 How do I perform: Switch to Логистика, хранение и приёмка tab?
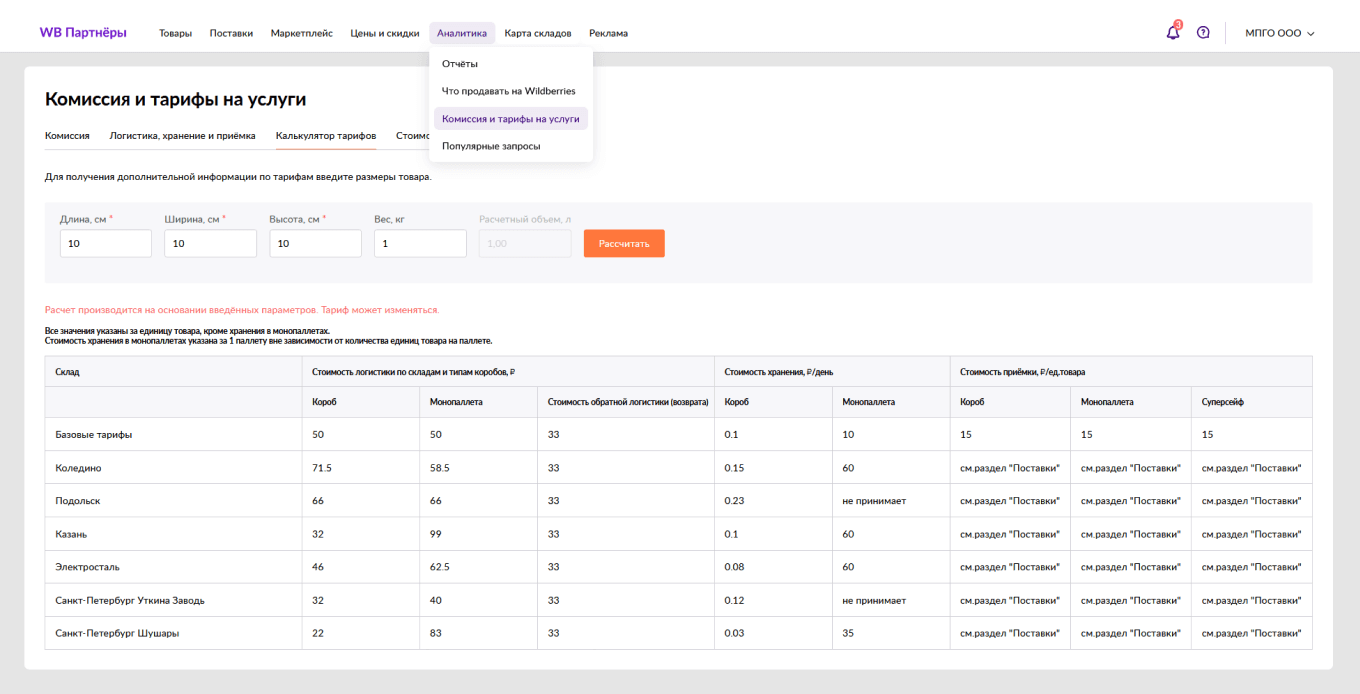tap(182, 135)
